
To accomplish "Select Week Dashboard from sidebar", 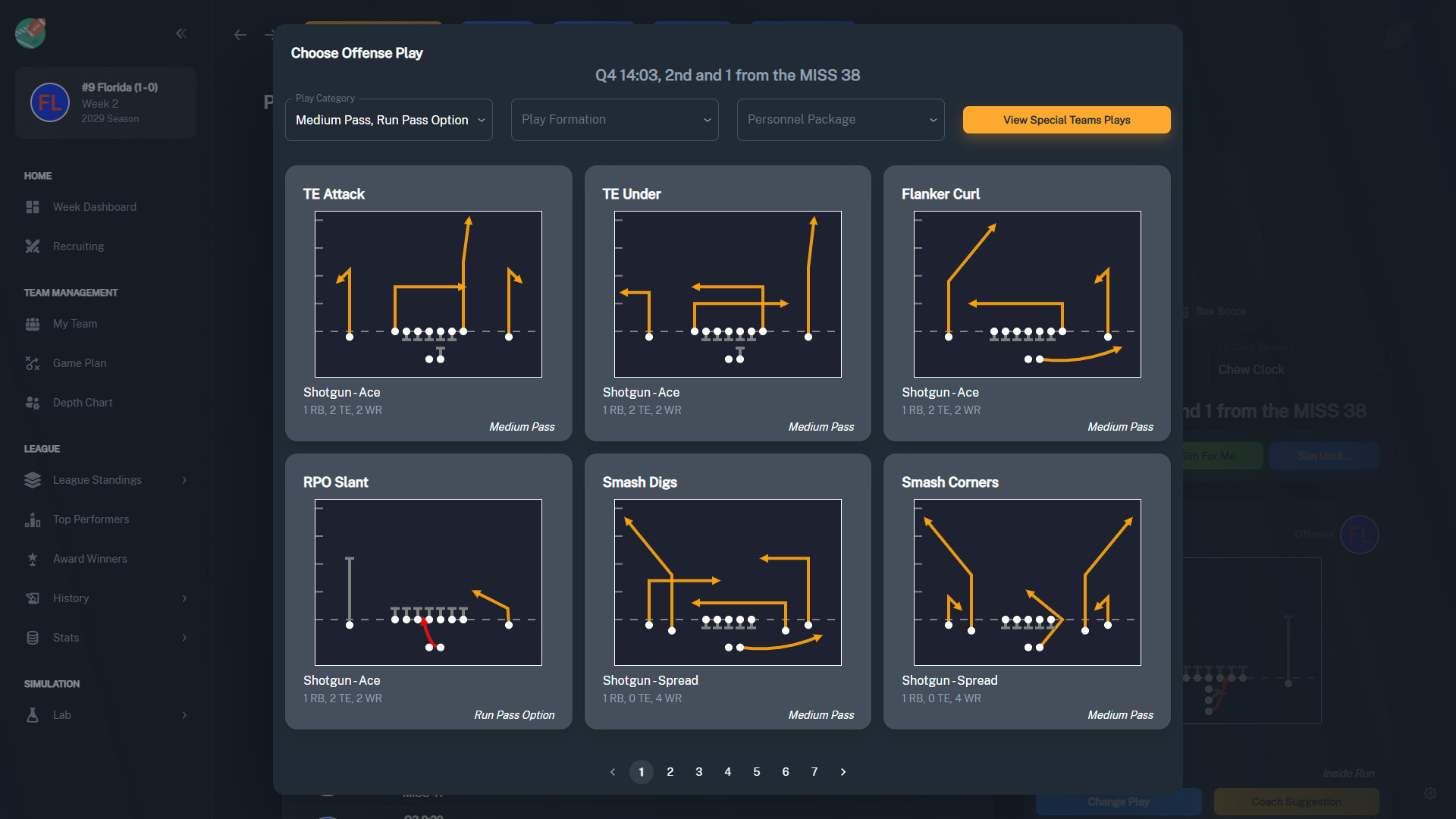I will click(x=95, y=207).
